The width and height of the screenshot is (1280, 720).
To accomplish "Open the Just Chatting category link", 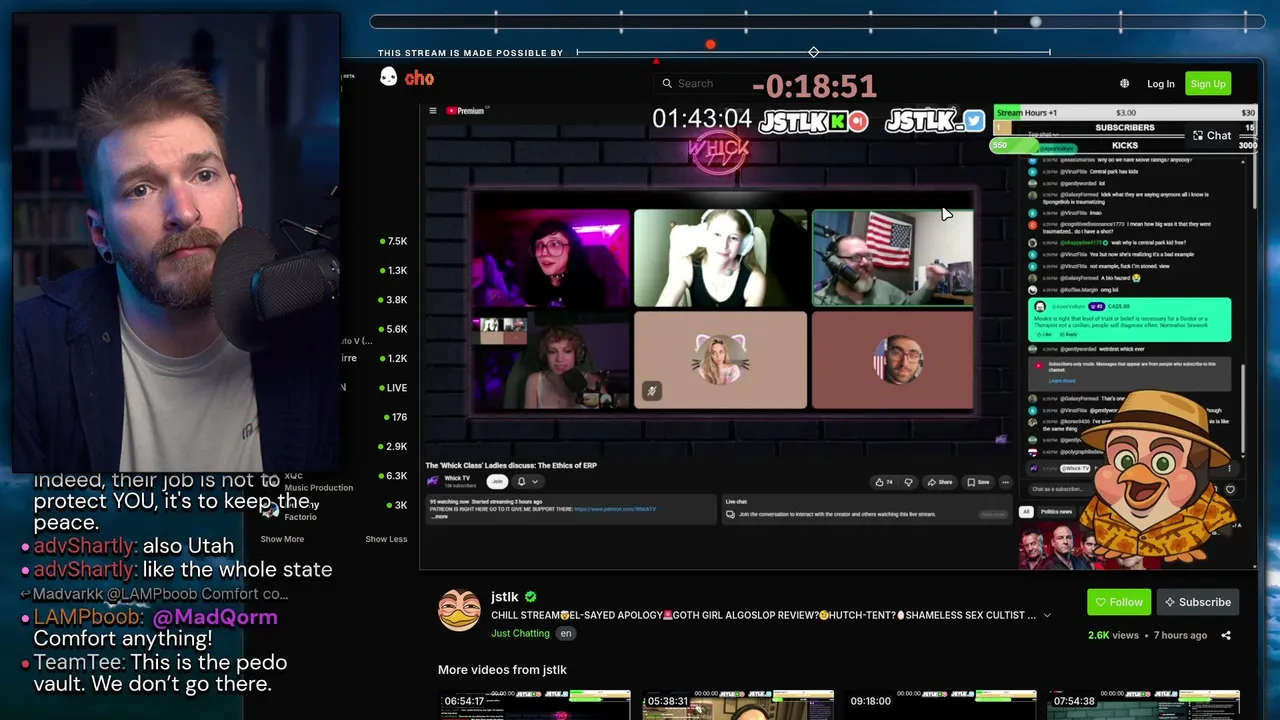I will pos(520,633).
